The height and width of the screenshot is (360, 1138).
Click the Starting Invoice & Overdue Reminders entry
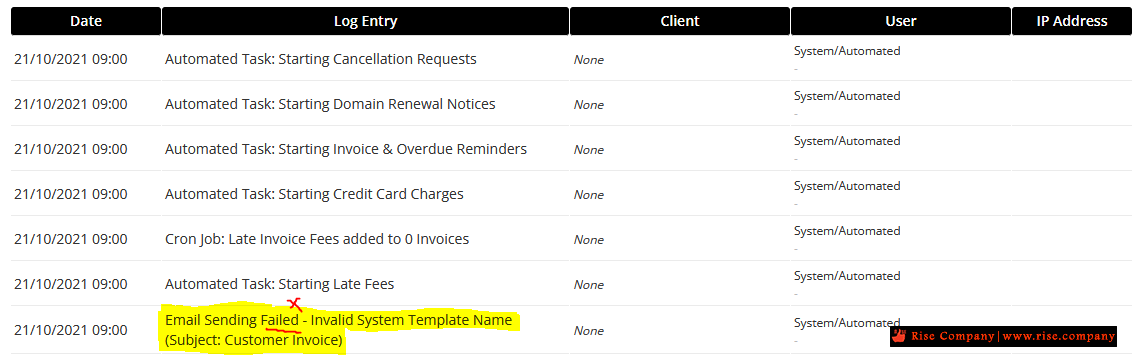click(346, 149)
